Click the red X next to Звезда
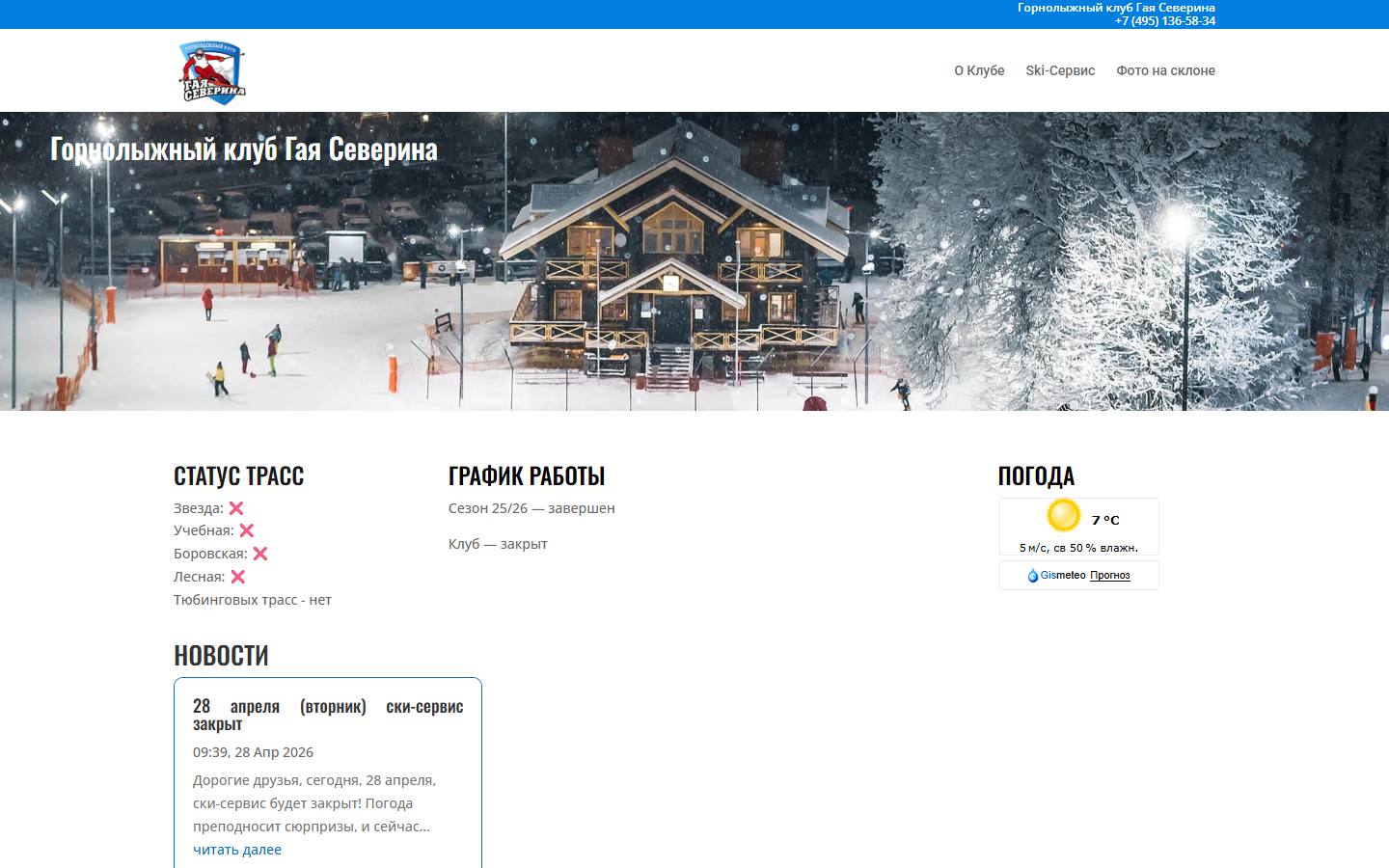Viewport: 1389px width, 868px height. pyautogui.click(x=236, y=508)
